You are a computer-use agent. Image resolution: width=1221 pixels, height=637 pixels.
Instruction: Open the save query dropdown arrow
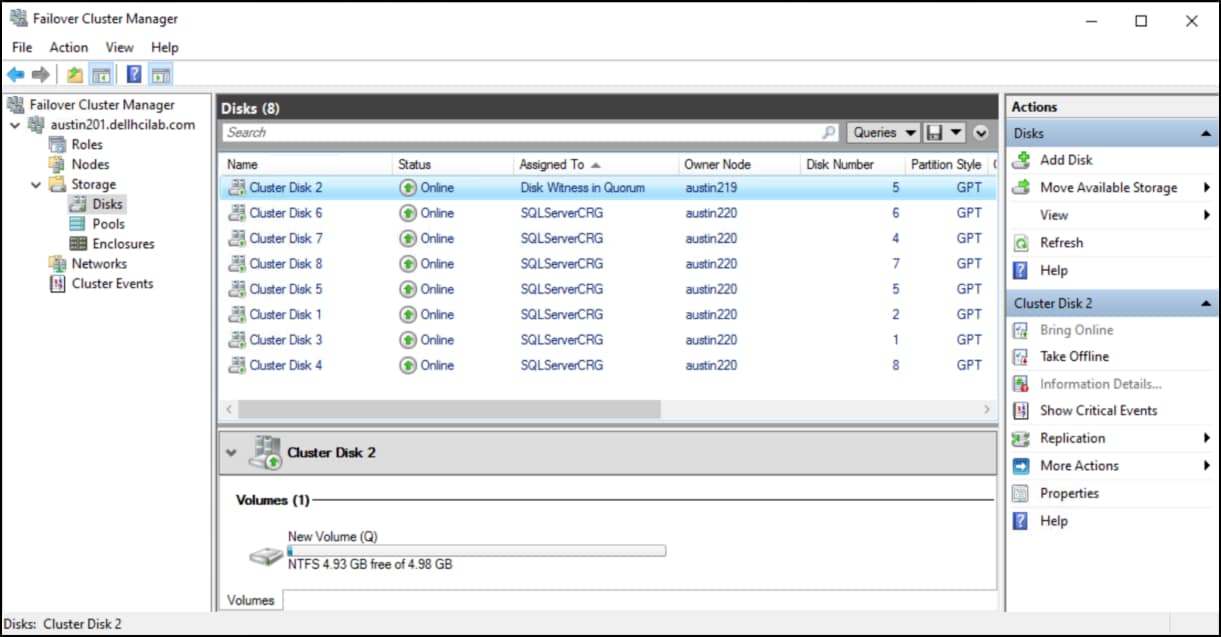956,132
